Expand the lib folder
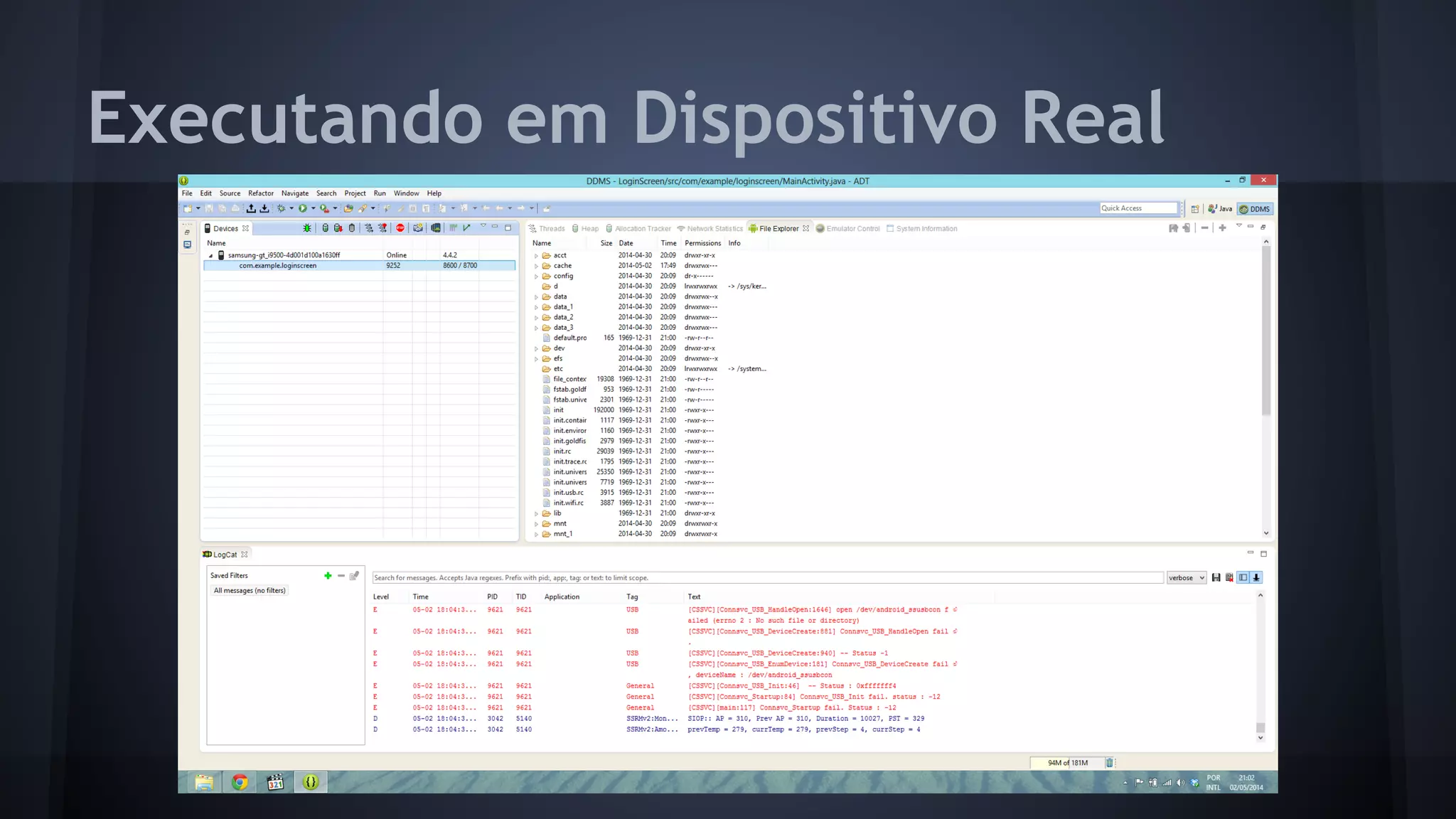This screenshot has width=1456, height=819. click(536, 513)
